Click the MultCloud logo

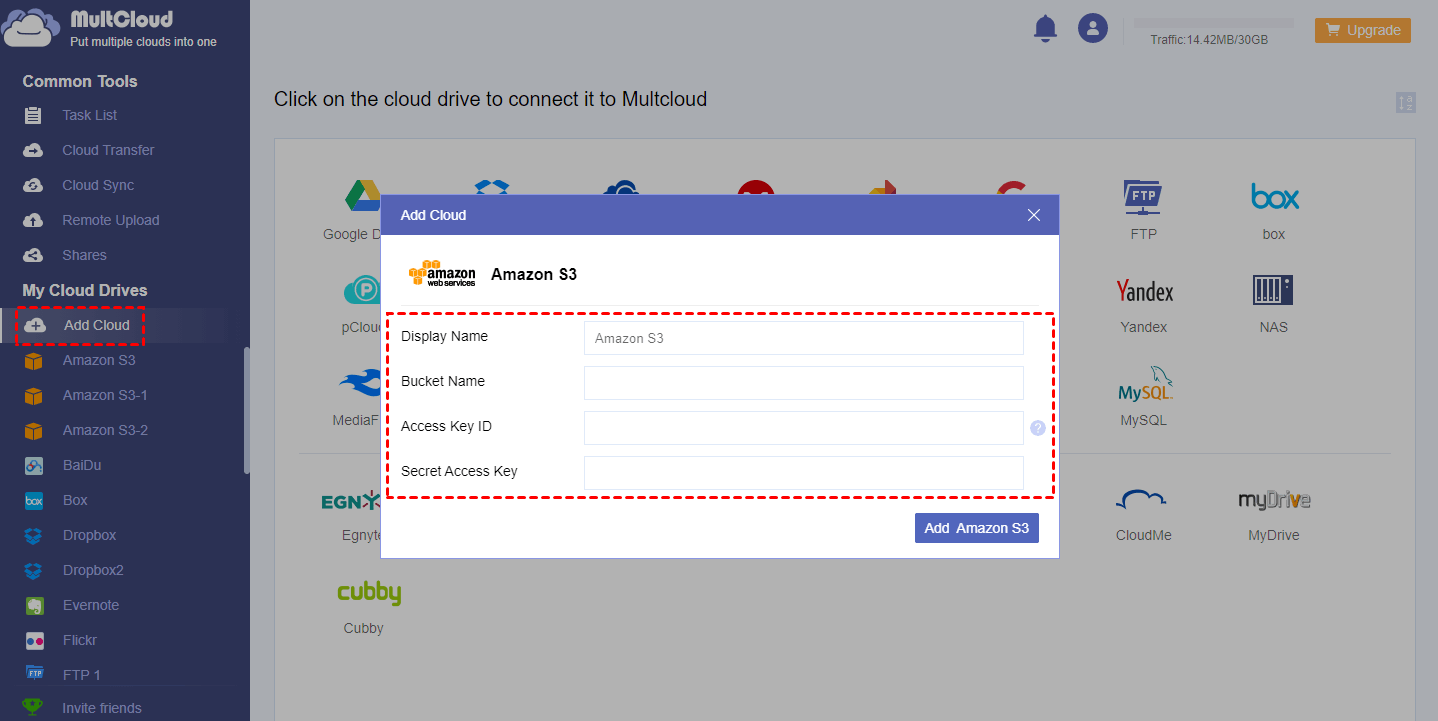[110, 28]
